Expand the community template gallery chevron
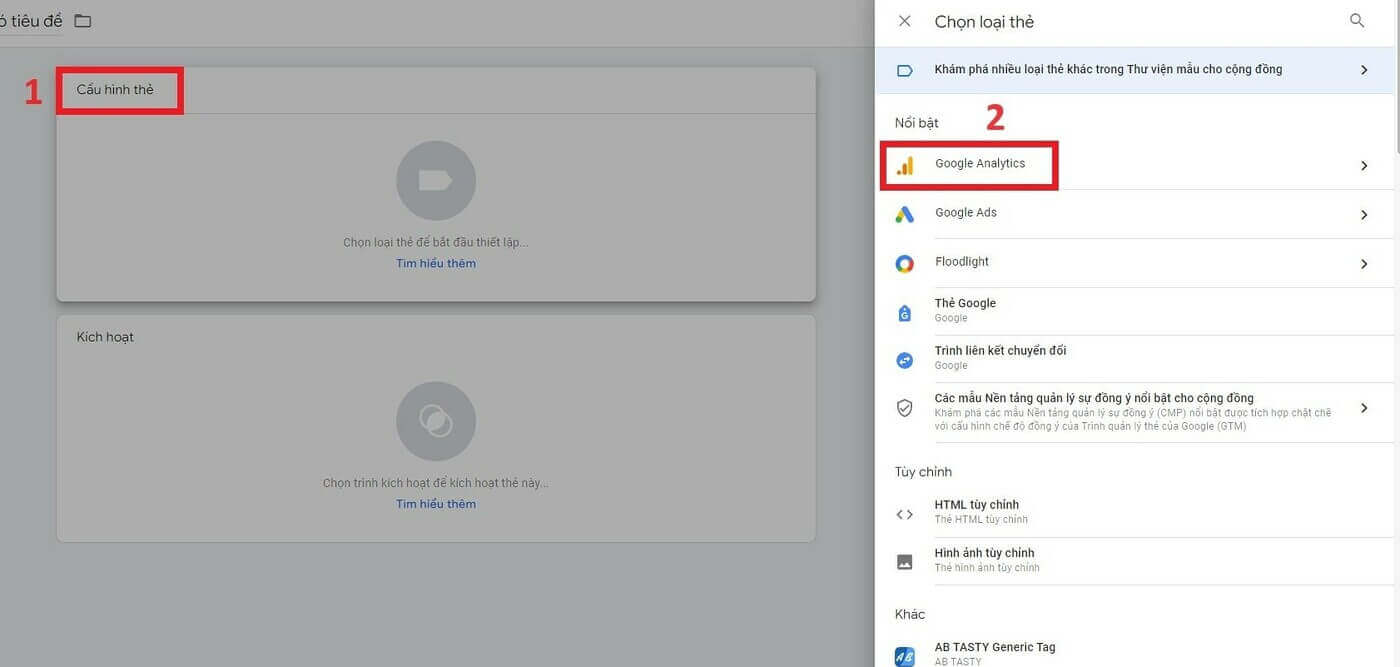The image size is (1400, 667). pyautogui.click(x=1364, y=70)
